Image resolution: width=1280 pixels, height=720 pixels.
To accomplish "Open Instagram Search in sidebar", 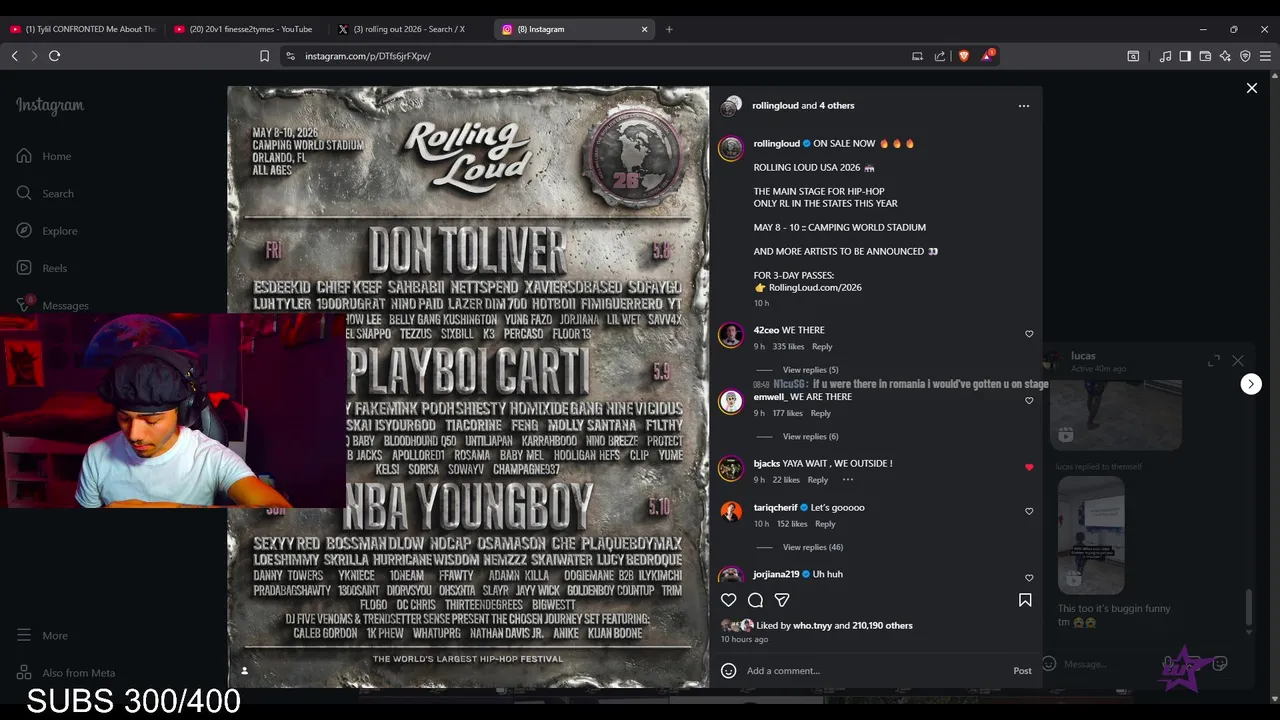I will coord(45,193).
